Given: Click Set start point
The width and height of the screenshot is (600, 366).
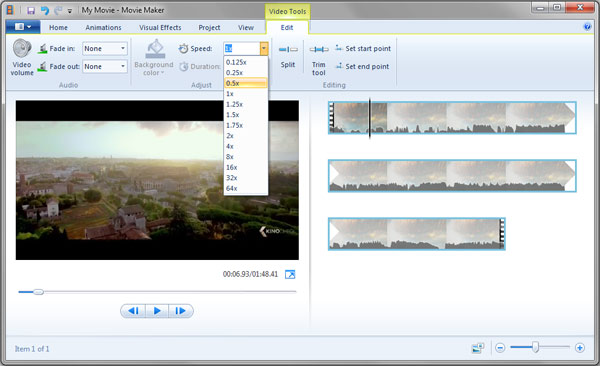Looking at the screenshot, I should [363, 48].
